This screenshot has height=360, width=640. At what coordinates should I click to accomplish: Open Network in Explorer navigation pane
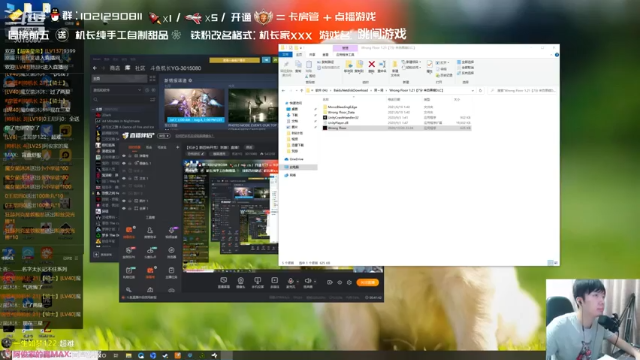[x=292, y=176]
